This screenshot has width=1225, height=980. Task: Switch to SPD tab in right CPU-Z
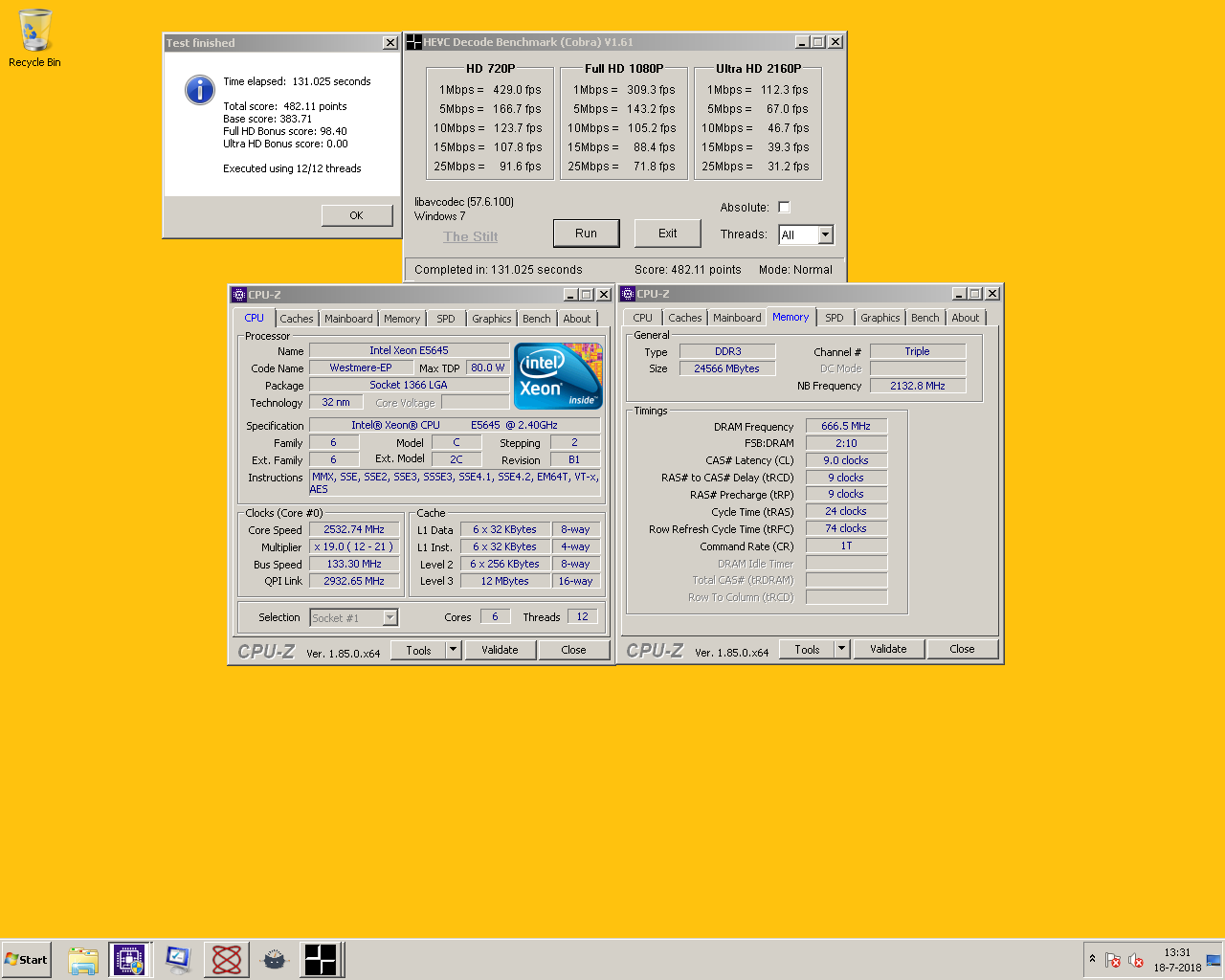click(835, 318)
